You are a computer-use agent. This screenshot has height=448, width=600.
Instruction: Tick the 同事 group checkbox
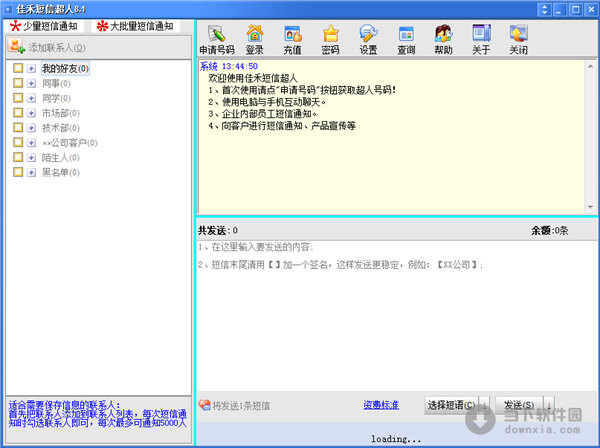pyautogui.click(x=18, y=84)
